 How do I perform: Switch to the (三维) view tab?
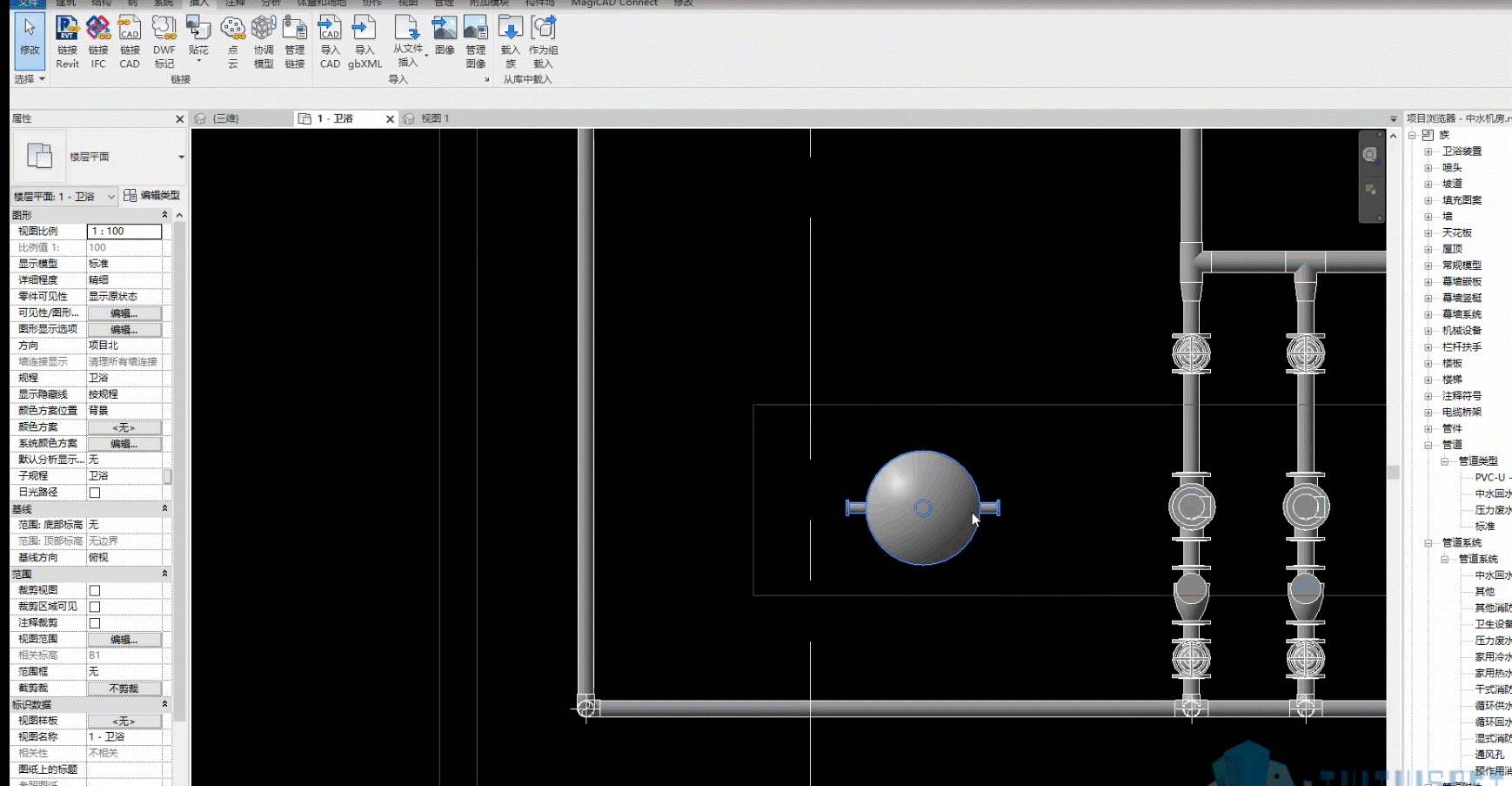tap(225, 118)
